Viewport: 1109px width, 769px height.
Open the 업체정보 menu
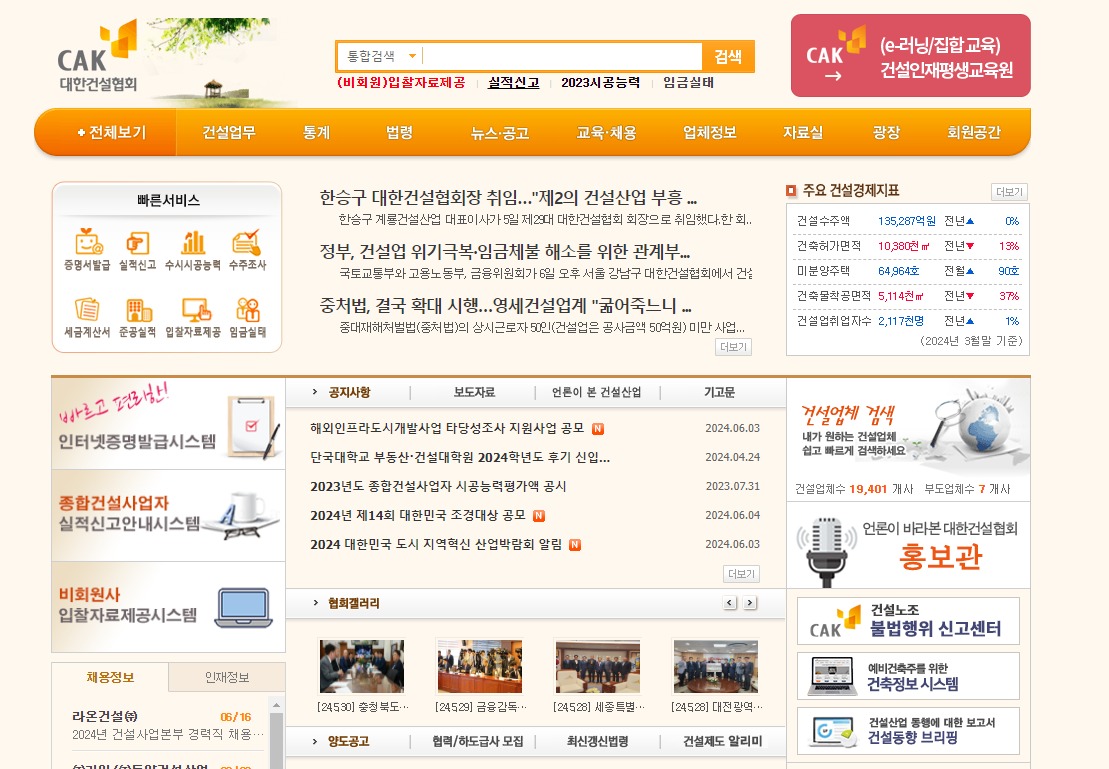click(x=709, y=132)
